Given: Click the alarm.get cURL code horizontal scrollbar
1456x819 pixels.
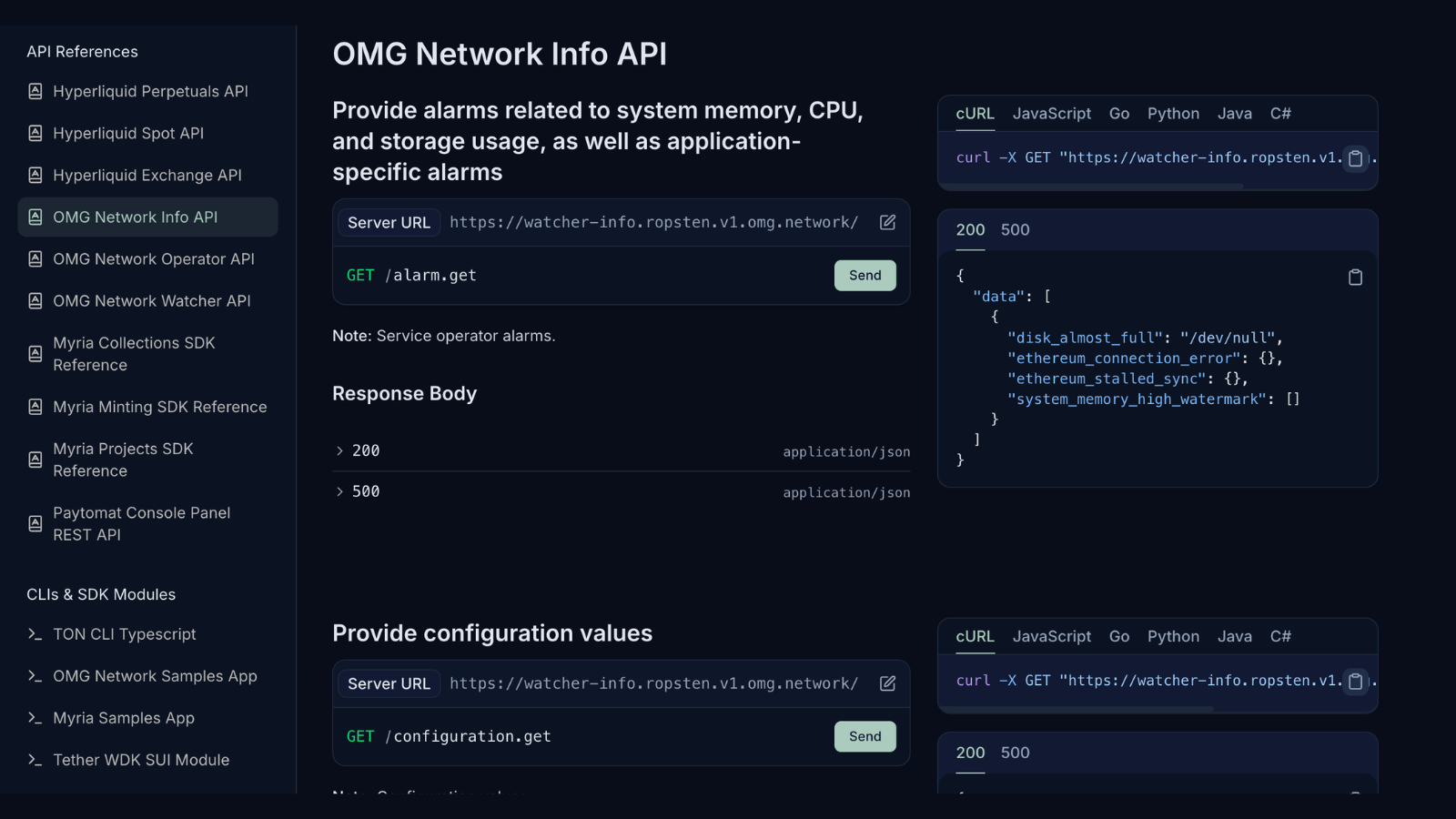Looking at the screenshot, I should tap(1091, 187).
